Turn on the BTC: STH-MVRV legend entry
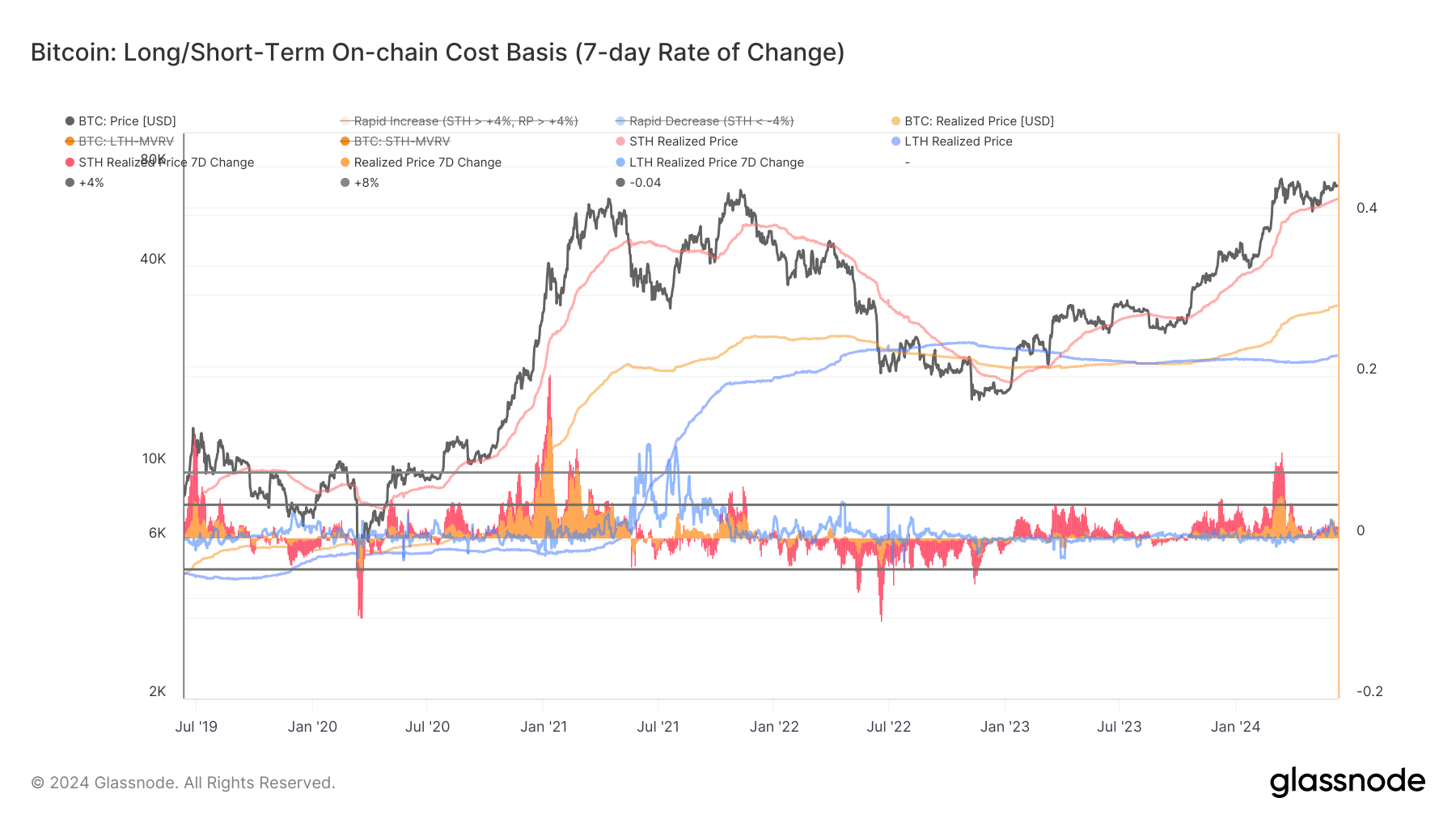The image size is (1456, 819). click(401, 141)
